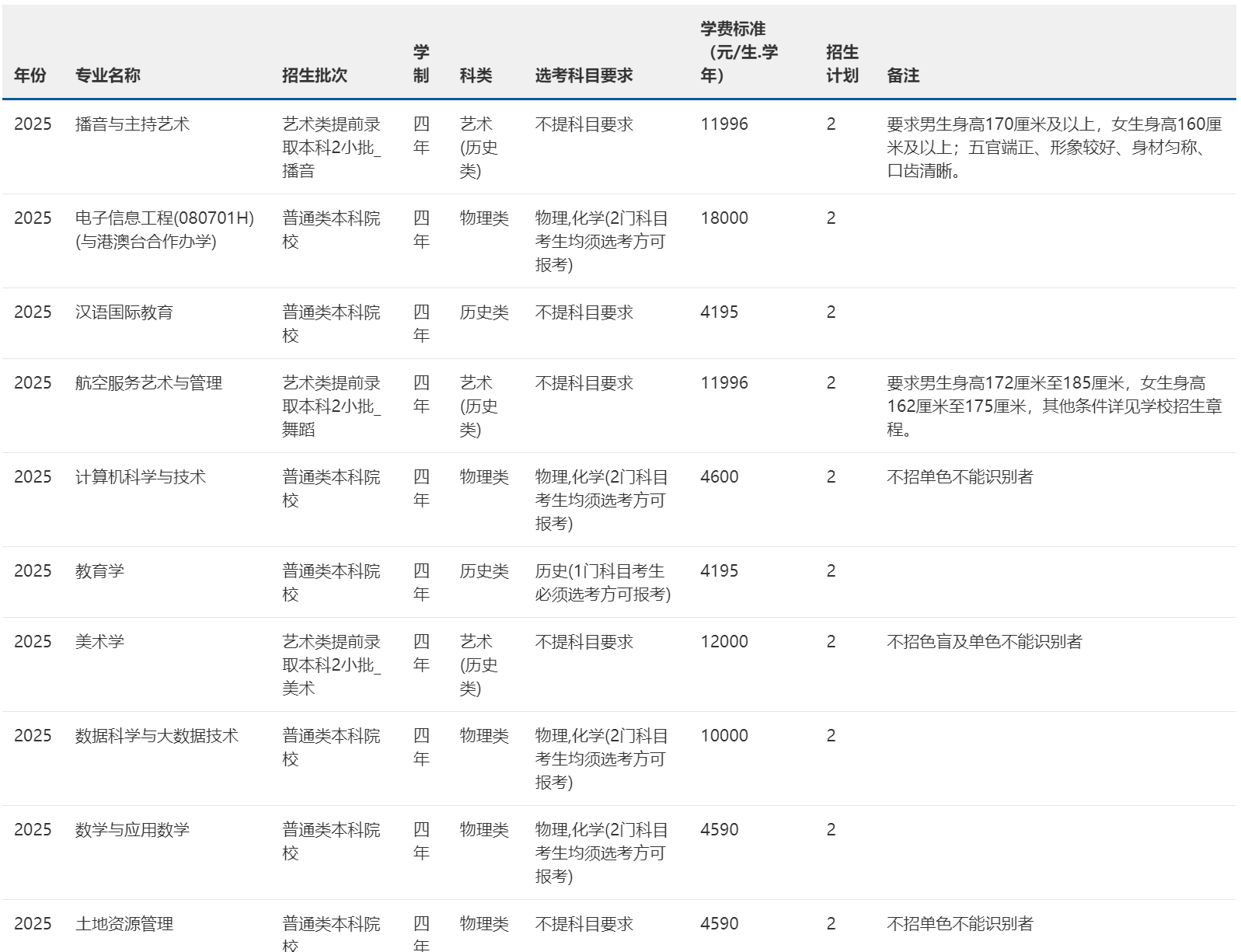Click the 专业名称 column header

(x=107, y=75)
